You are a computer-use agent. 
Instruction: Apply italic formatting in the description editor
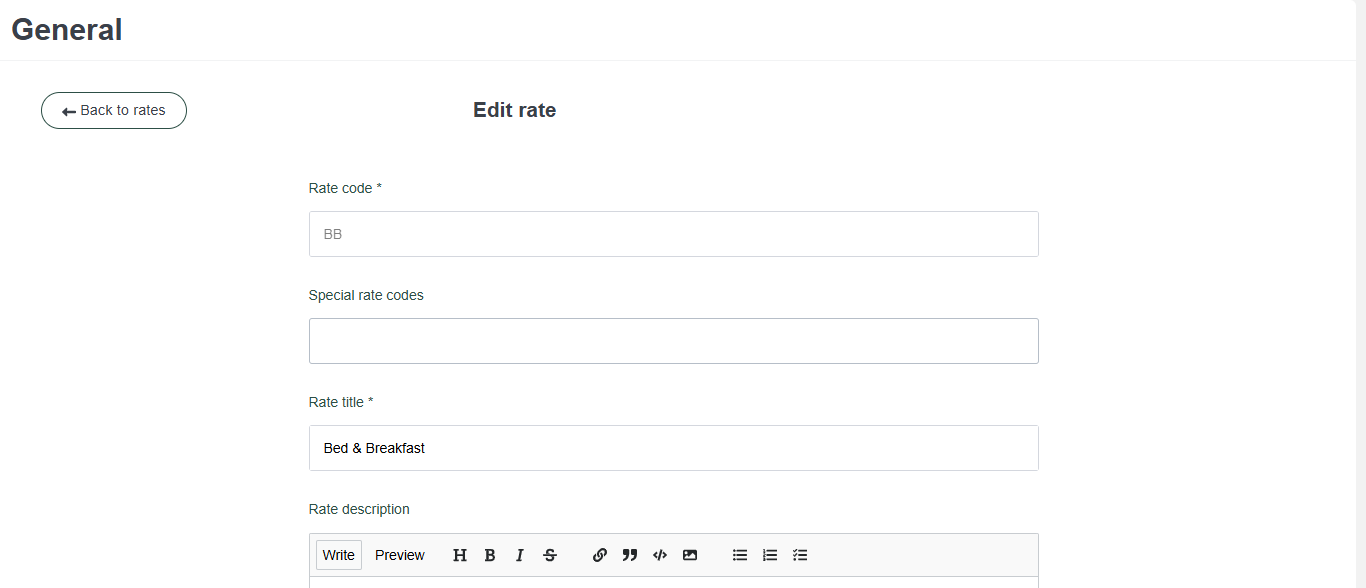pos(520,555)
